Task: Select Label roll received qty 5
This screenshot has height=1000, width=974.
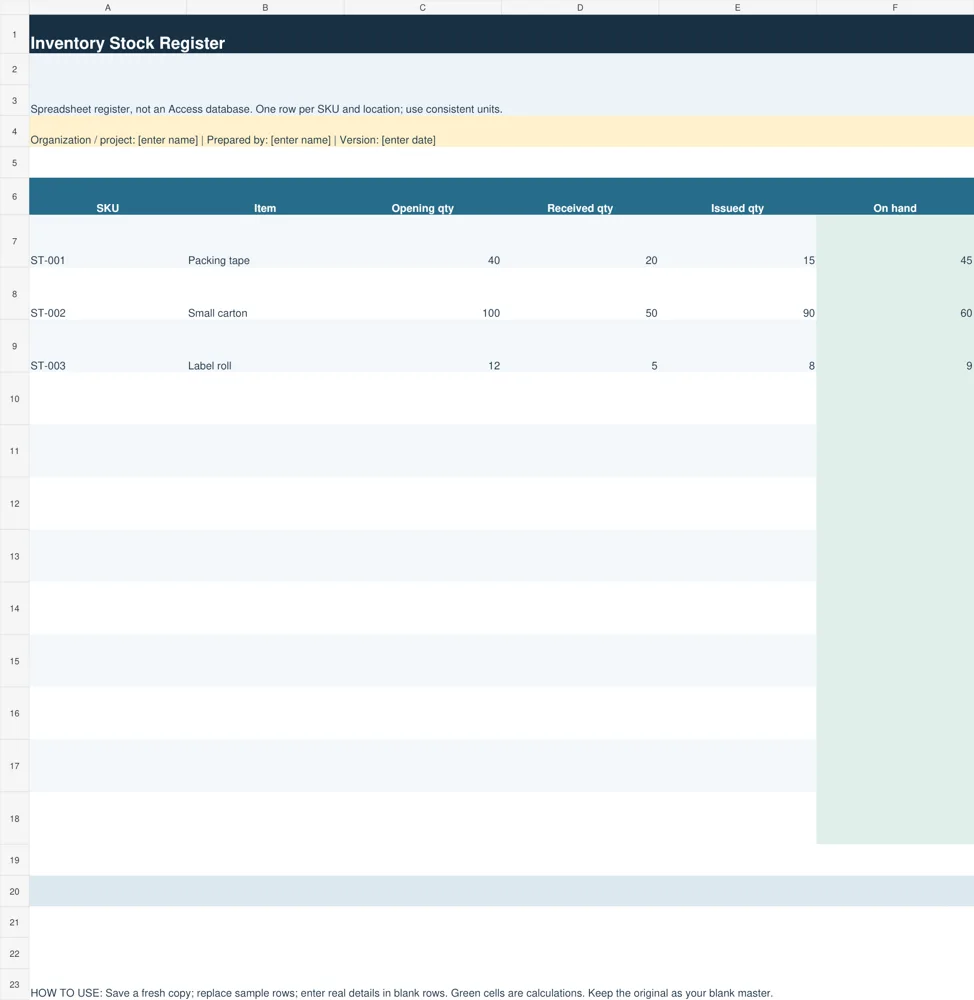Action: tap(580, 346)
